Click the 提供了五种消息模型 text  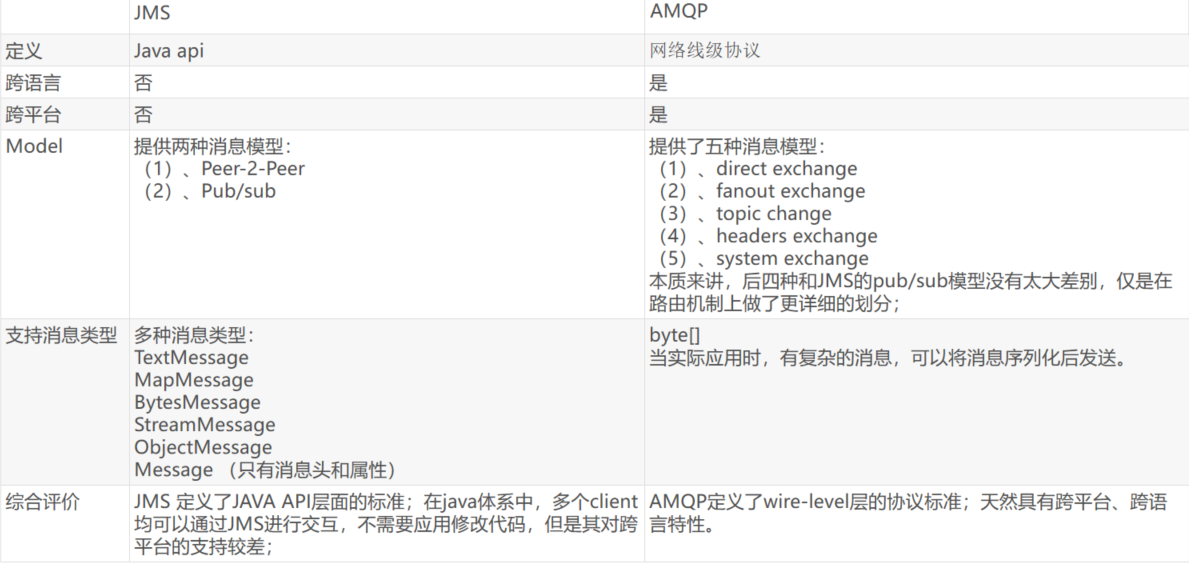(x=737, y=147)
